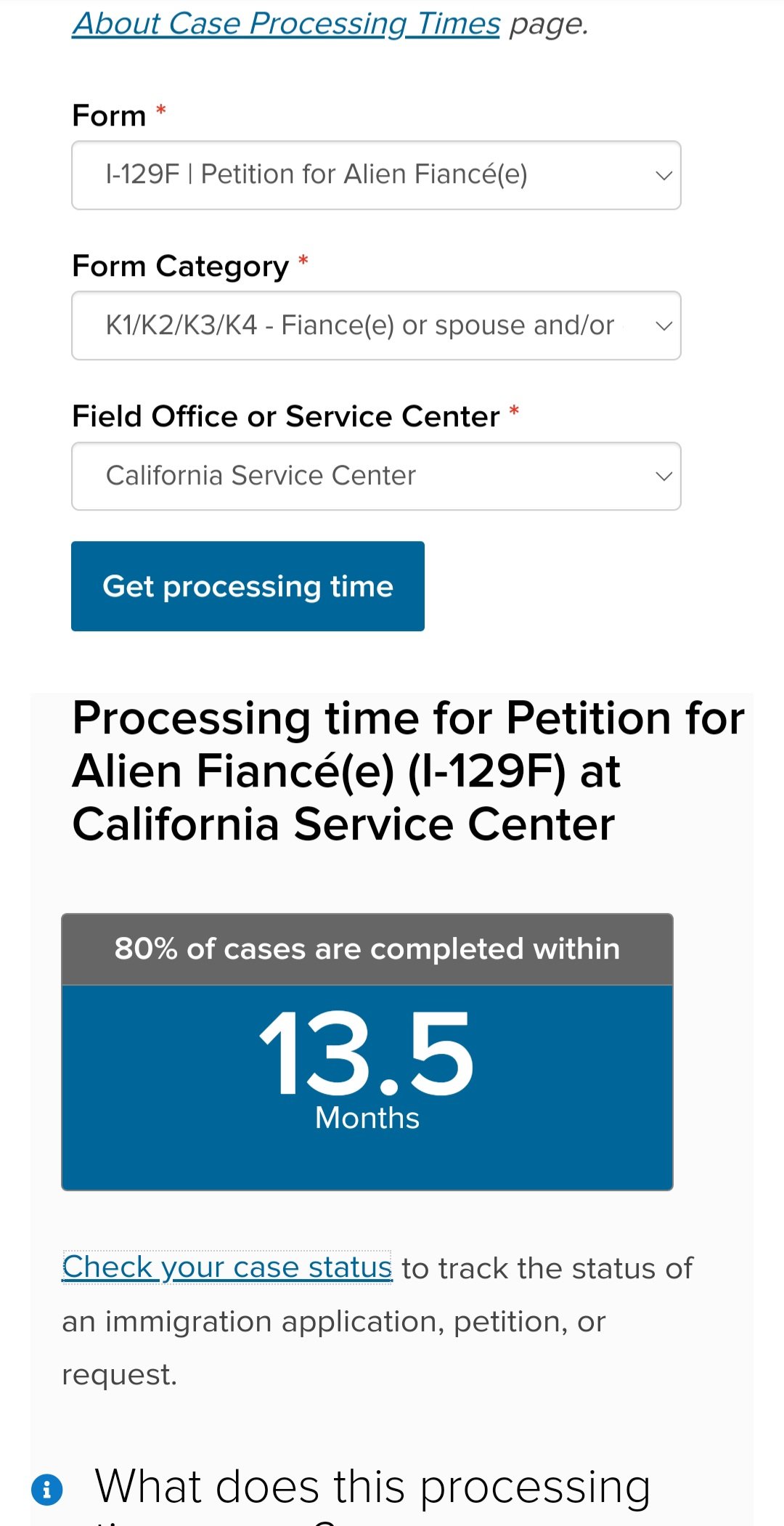Click the chevron beside California Service Center

click(x=663, y=476)
